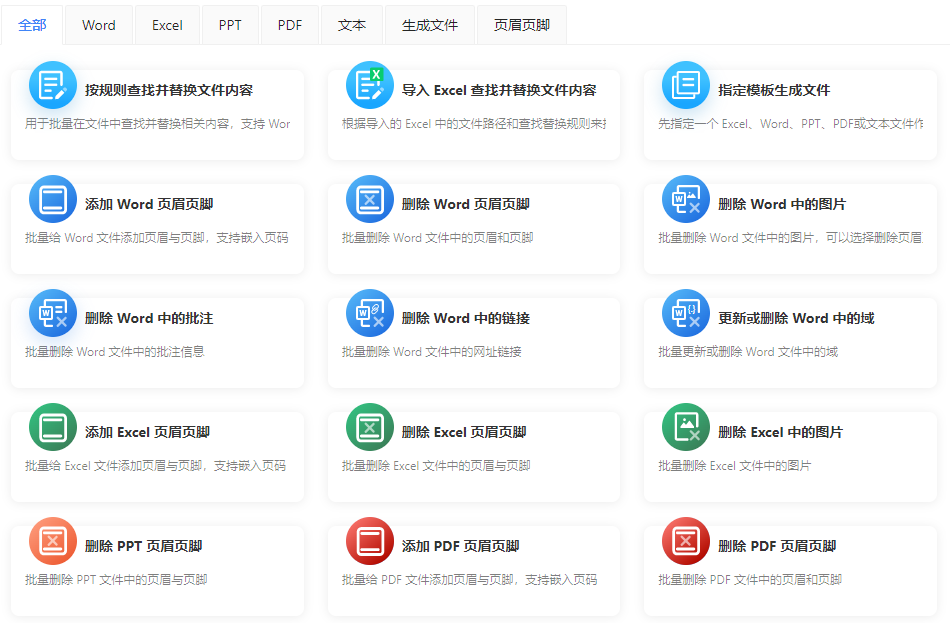Open 删除 PPT 页眉页脚 title
Image resolution: width=950 pixels, height=623 pixels.
pyautogui.click(x=144, y=546)
